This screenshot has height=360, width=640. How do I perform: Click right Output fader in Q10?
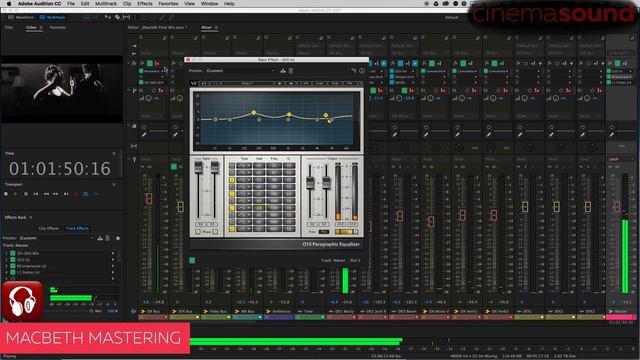click(x=327, y=183)
